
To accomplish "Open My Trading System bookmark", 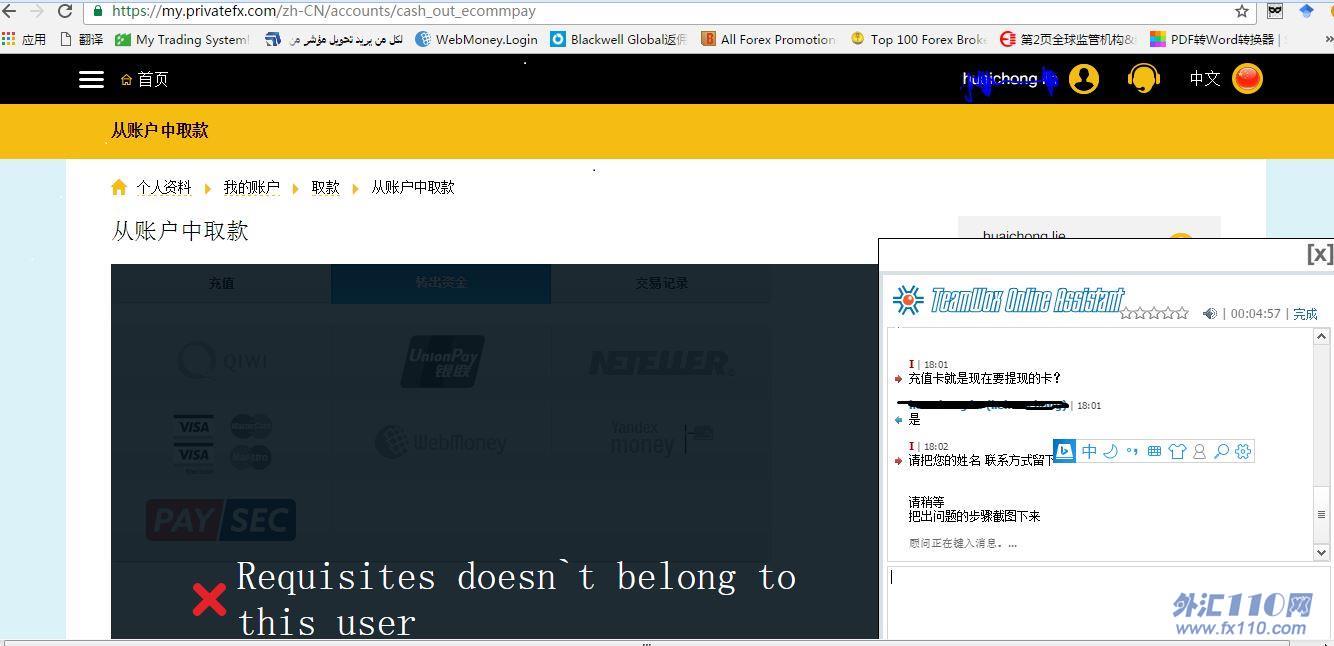I will (182, 39).
